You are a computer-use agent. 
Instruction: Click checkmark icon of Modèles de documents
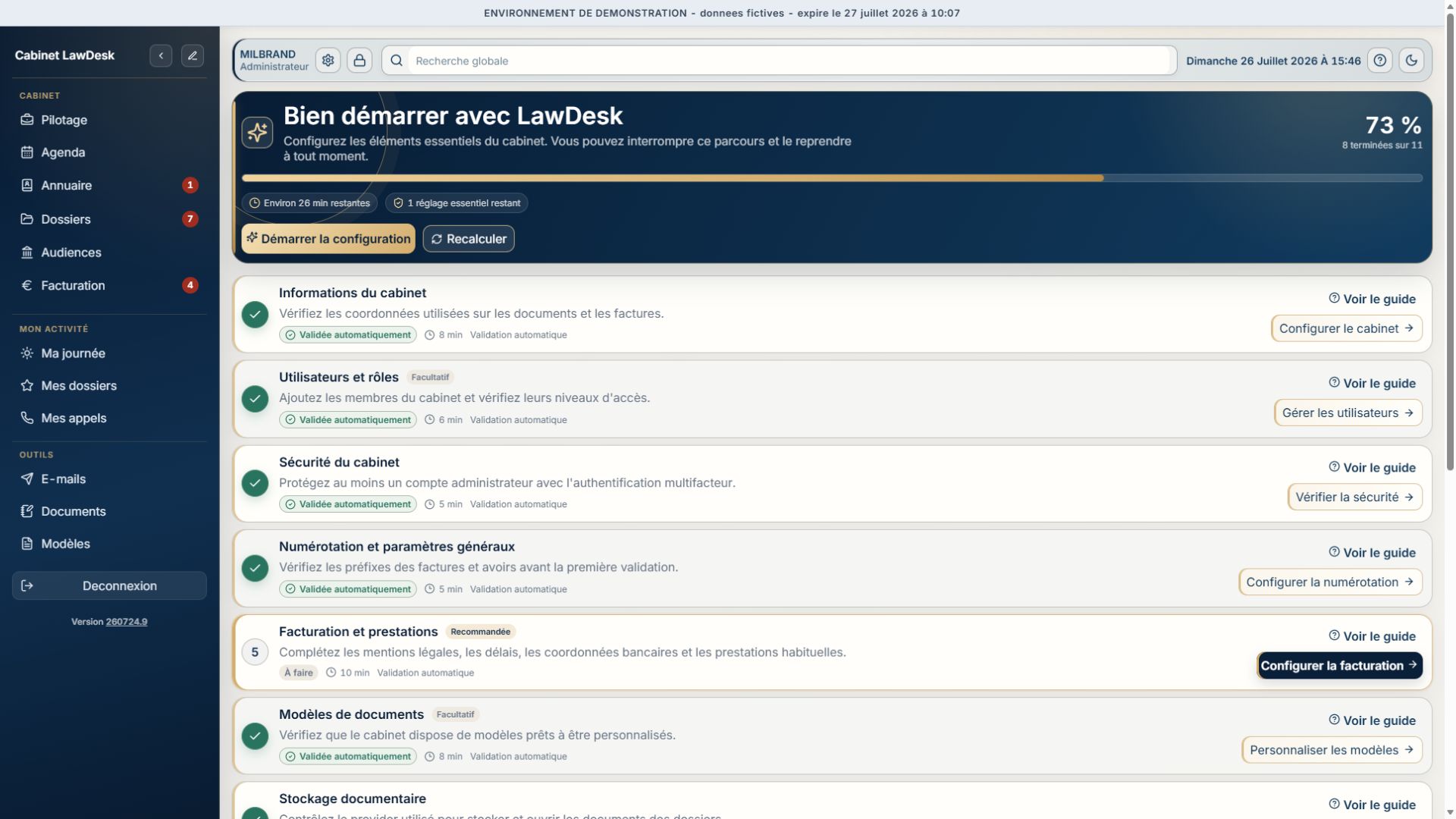(x=255, y=736)
